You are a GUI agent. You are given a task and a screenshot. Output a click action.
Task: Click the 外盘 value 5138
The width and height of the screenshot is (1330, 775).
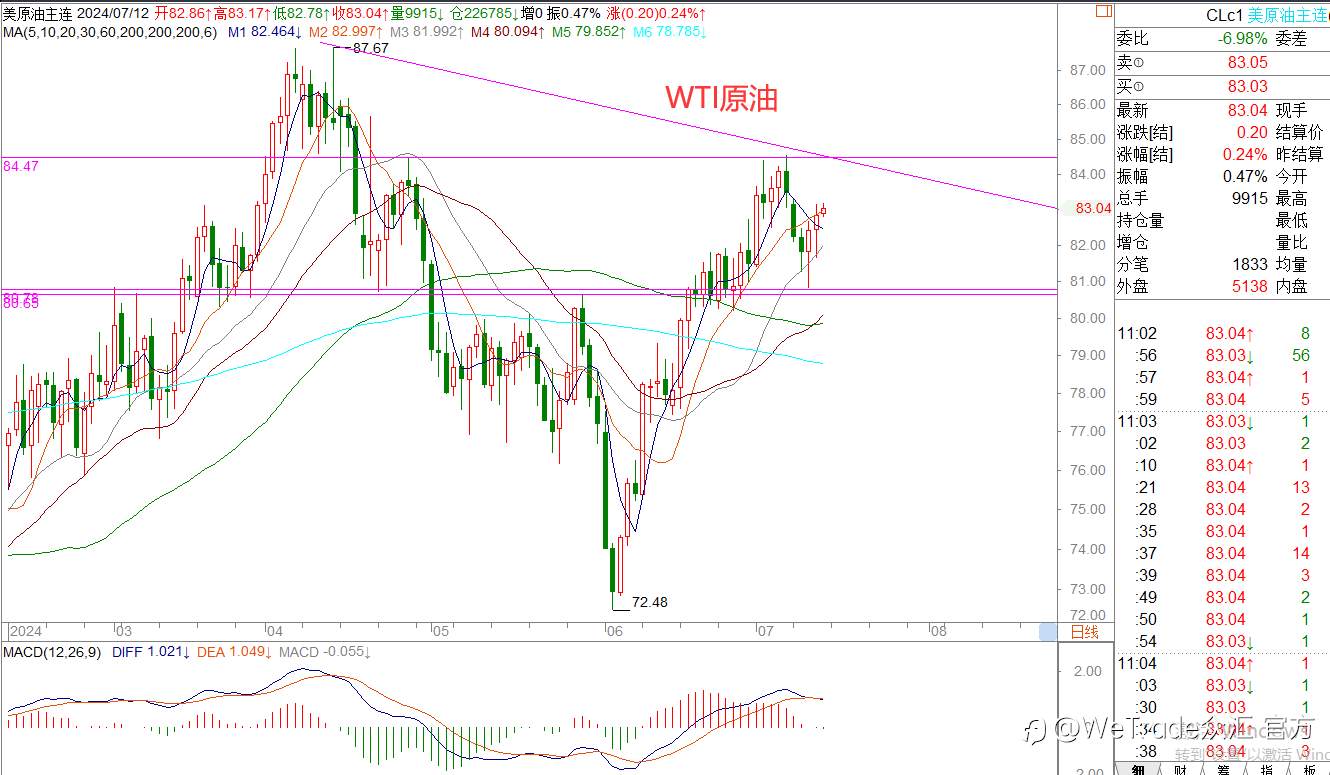(1251, 287)
